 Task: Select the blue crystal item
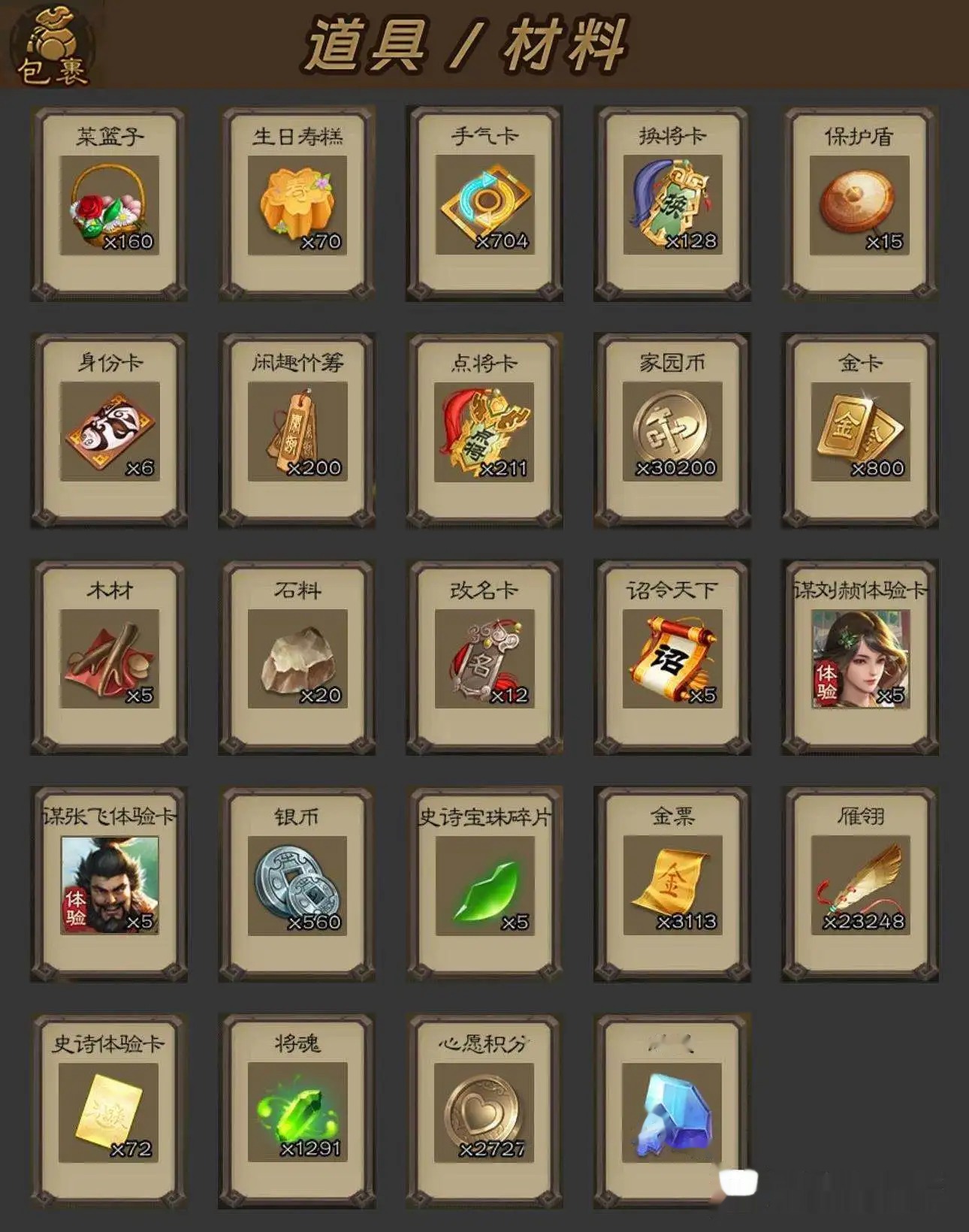tap(672, 1113)
